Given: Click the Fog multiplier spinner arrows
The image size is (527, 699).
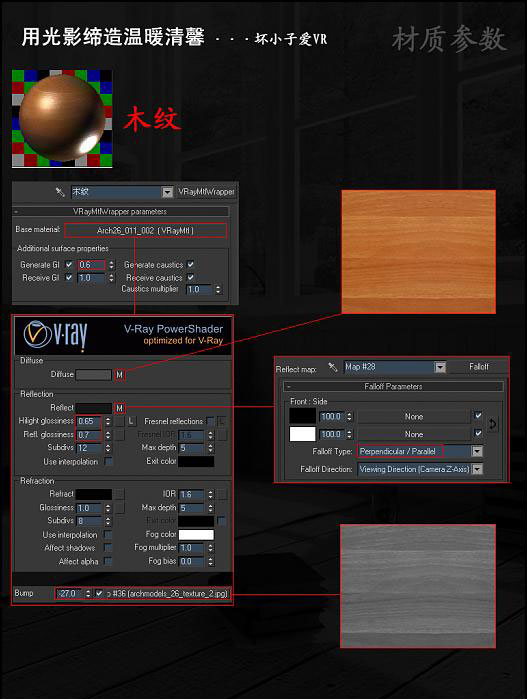Looking at the screenshot, I should pyautogui.click(x=210, y=548).
